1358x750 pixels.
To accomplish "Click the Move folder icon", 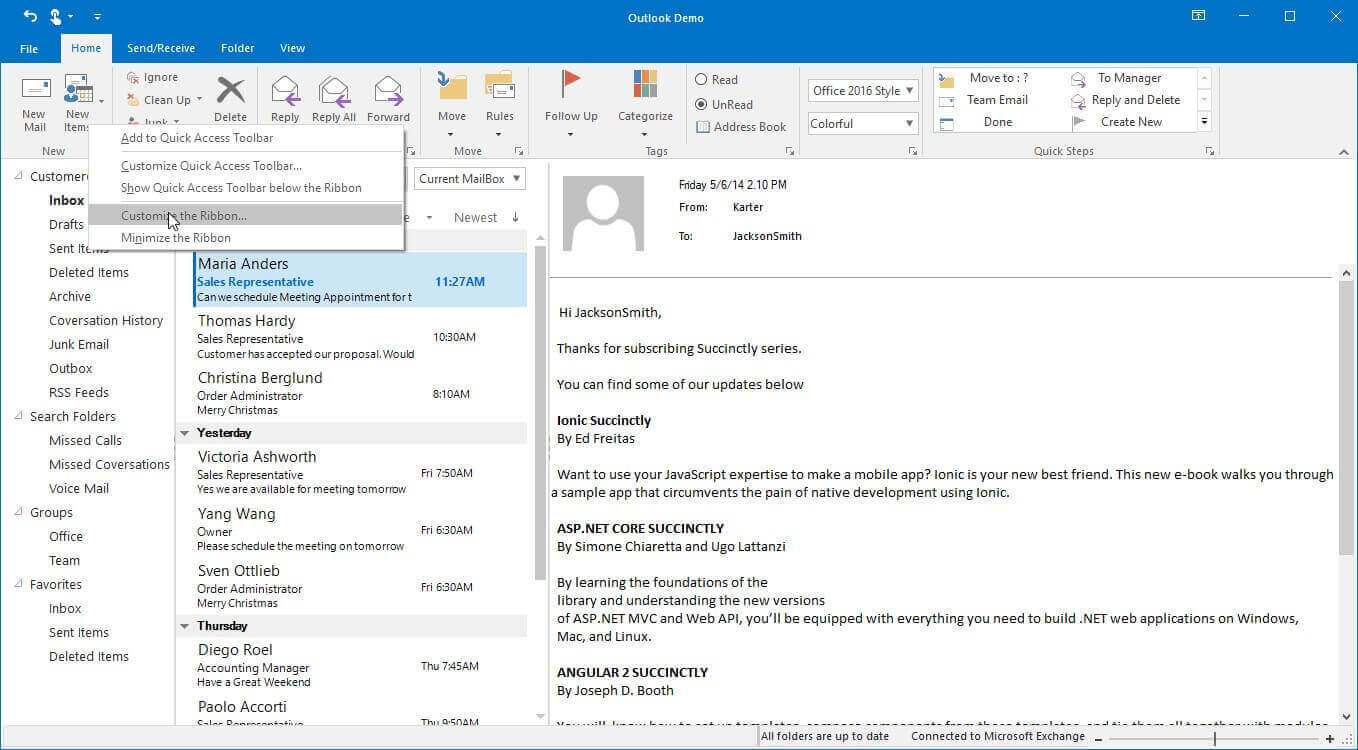I will 452,86.
